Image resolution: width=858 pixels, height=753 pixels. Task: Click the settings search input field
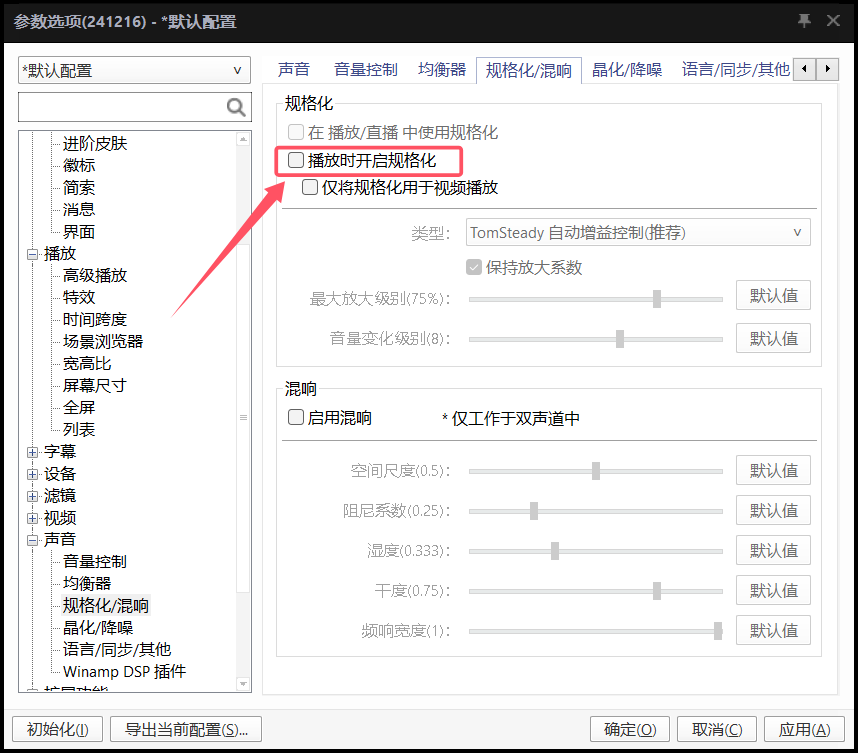click(x=120, y=108)
